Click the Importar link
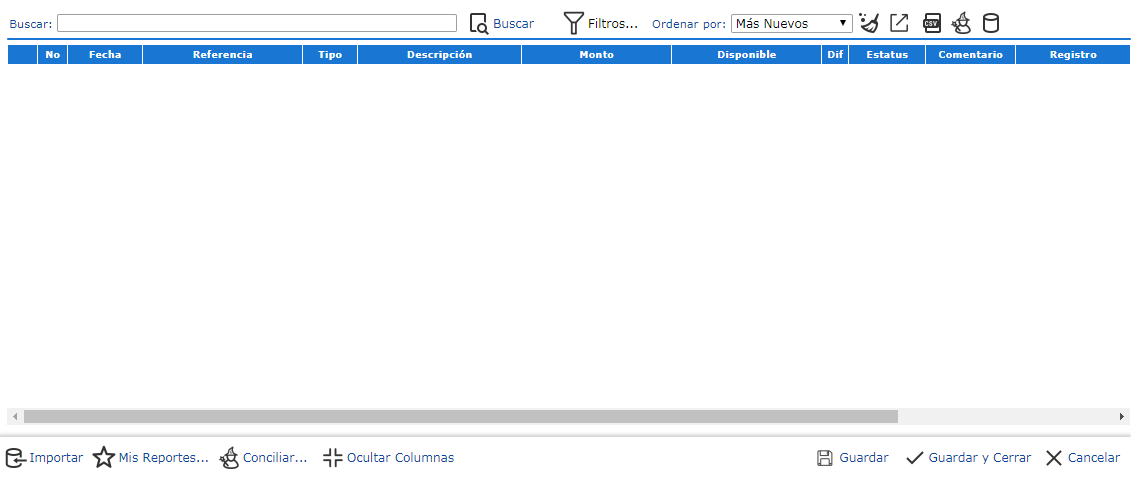Viewport: 1131px width, 478px height. tap(56, 458)
